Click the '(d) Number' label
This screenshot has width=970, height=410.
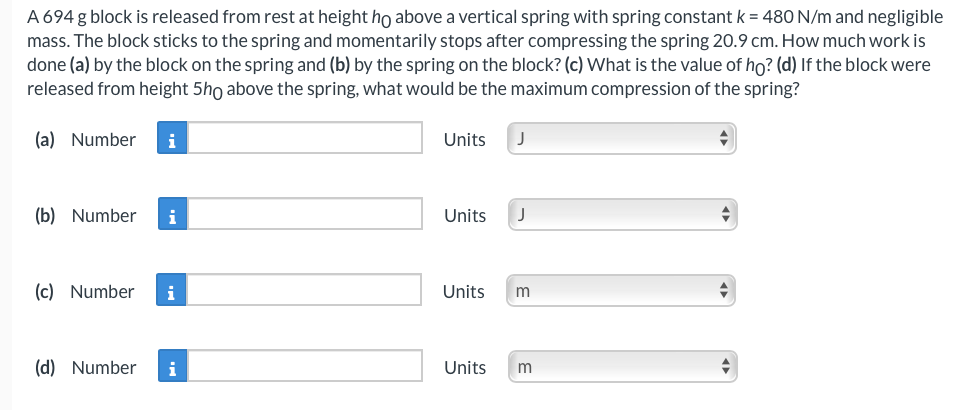(x=85, y=368)
